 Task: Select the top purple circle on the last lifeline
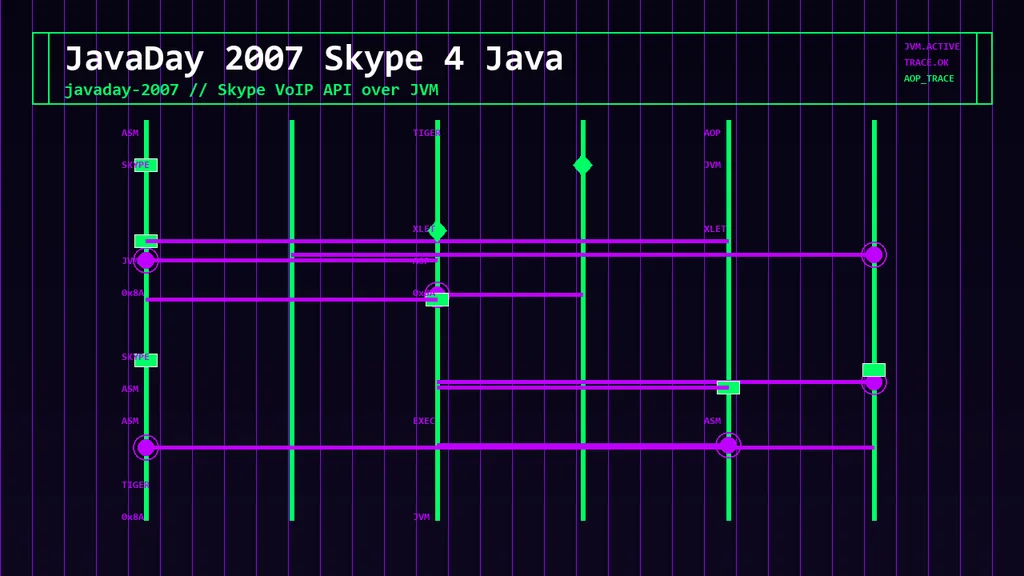click(x=874, y=255)
